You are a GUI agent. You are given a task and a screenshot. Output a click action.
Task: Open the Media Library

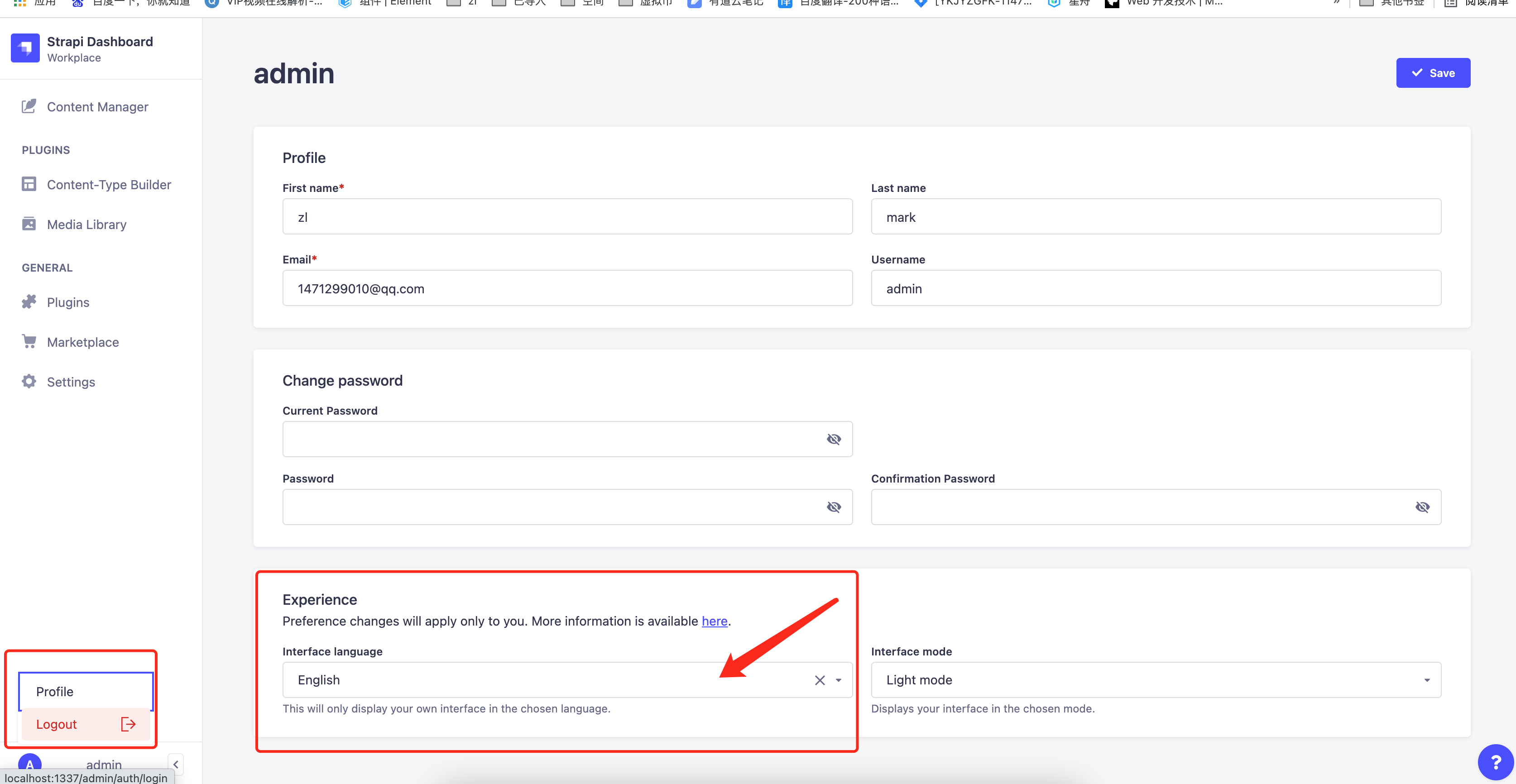coord(86,224)
